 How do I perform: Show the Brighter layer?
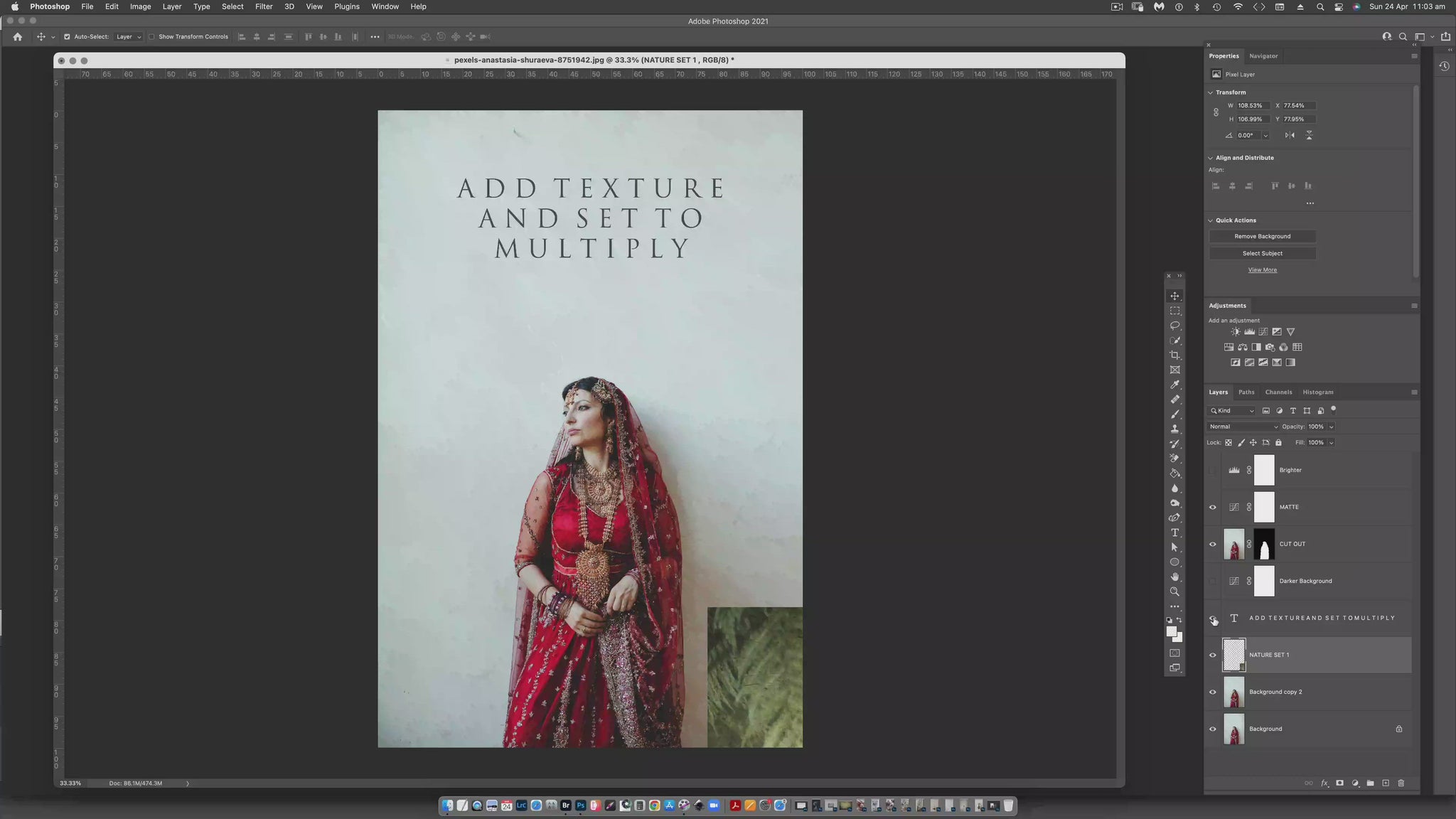(1213, 470)
